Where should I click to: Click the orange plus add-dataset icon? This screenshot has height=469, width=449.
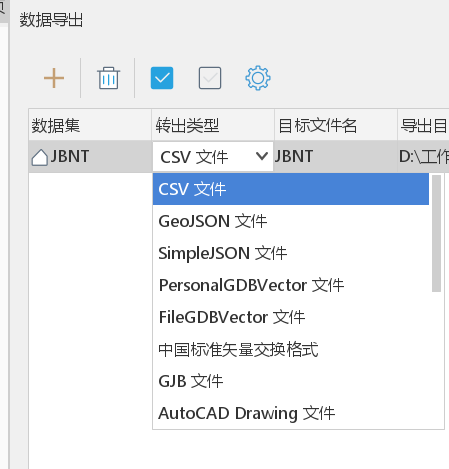pyautogui.click(x=54, y=78)
